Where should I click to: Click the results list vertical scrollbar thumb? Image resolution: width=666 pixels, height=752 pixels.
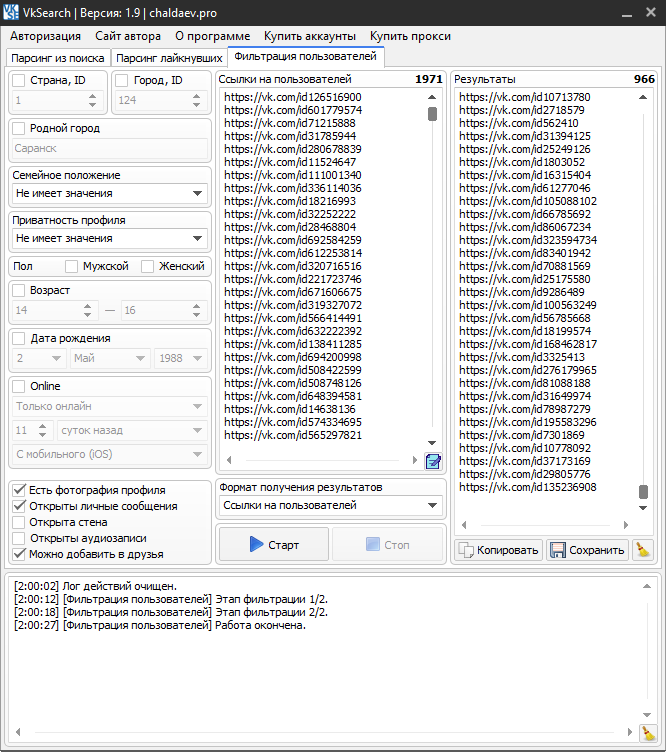(x=643, y=491)
